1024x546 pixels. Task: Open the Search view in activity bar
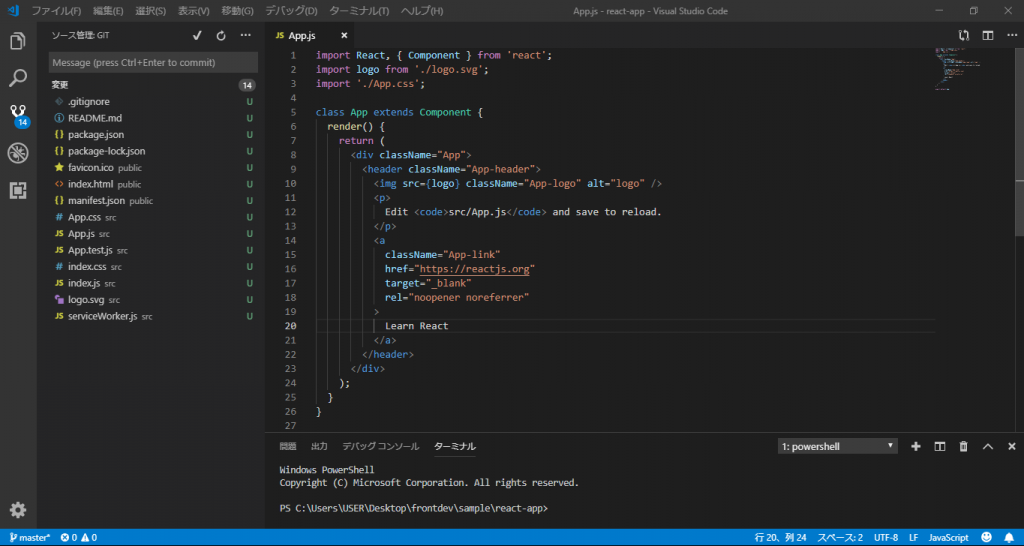click(x=18, y=79)
